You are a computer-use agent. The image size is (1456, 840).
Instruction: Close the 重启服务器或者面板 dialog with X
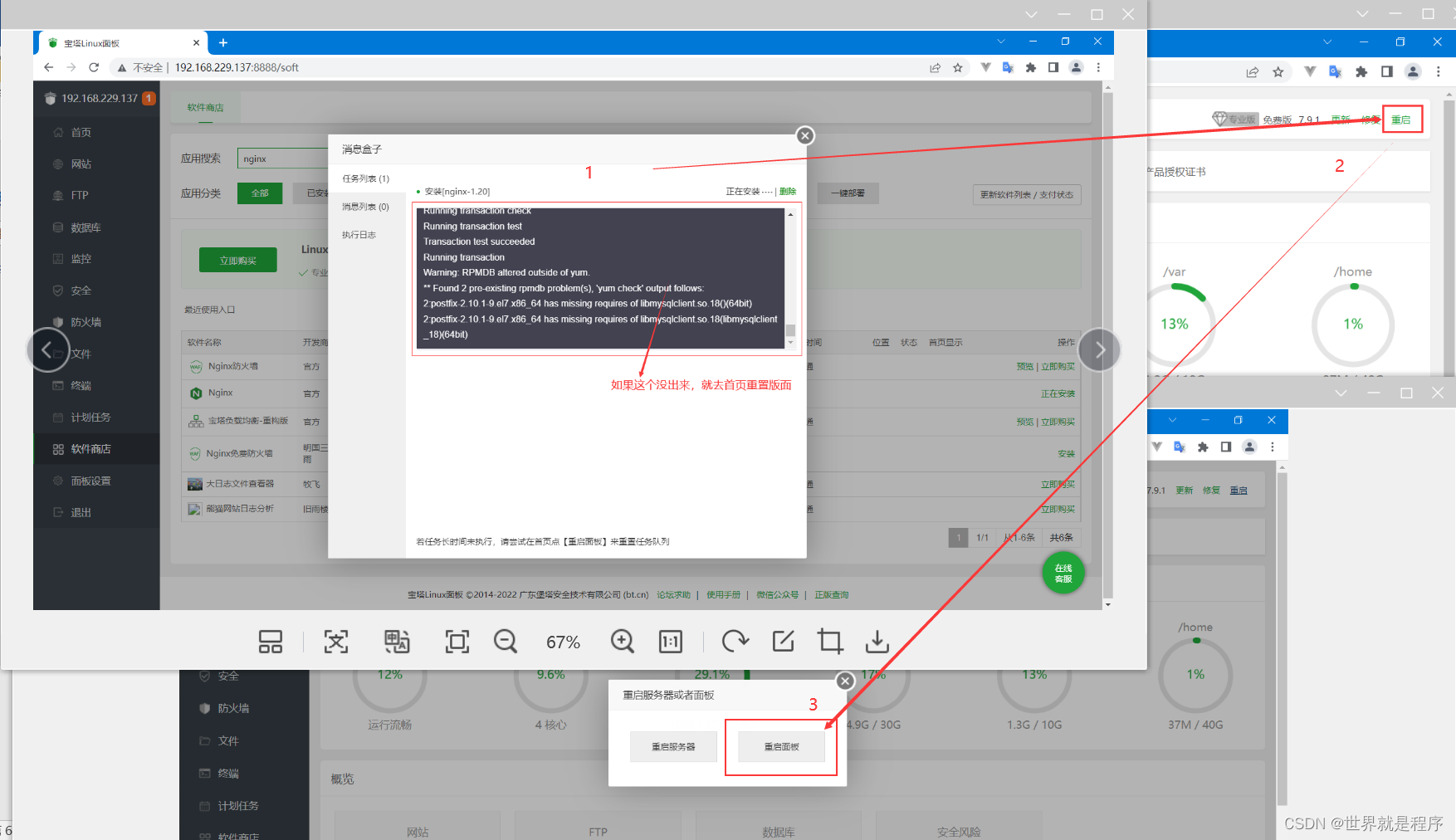(x=845, y=681)
